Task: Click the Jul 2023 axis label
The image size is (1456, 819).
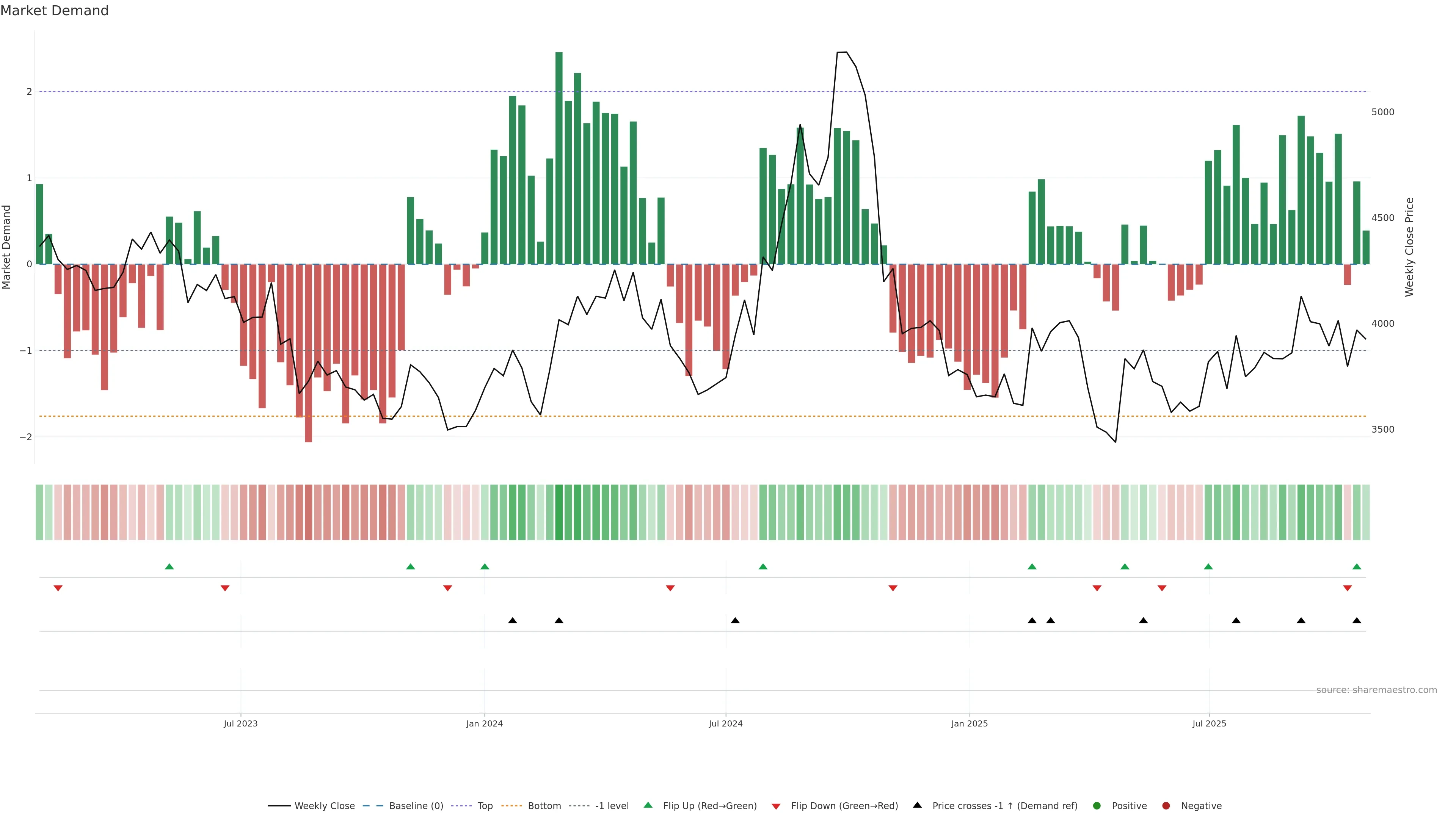Action: [240, 723]
